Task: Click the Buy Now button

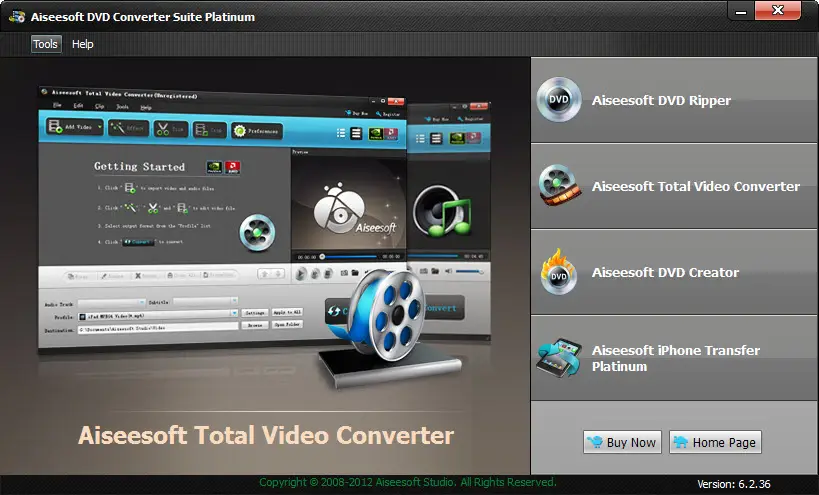Action: [622, 442]
